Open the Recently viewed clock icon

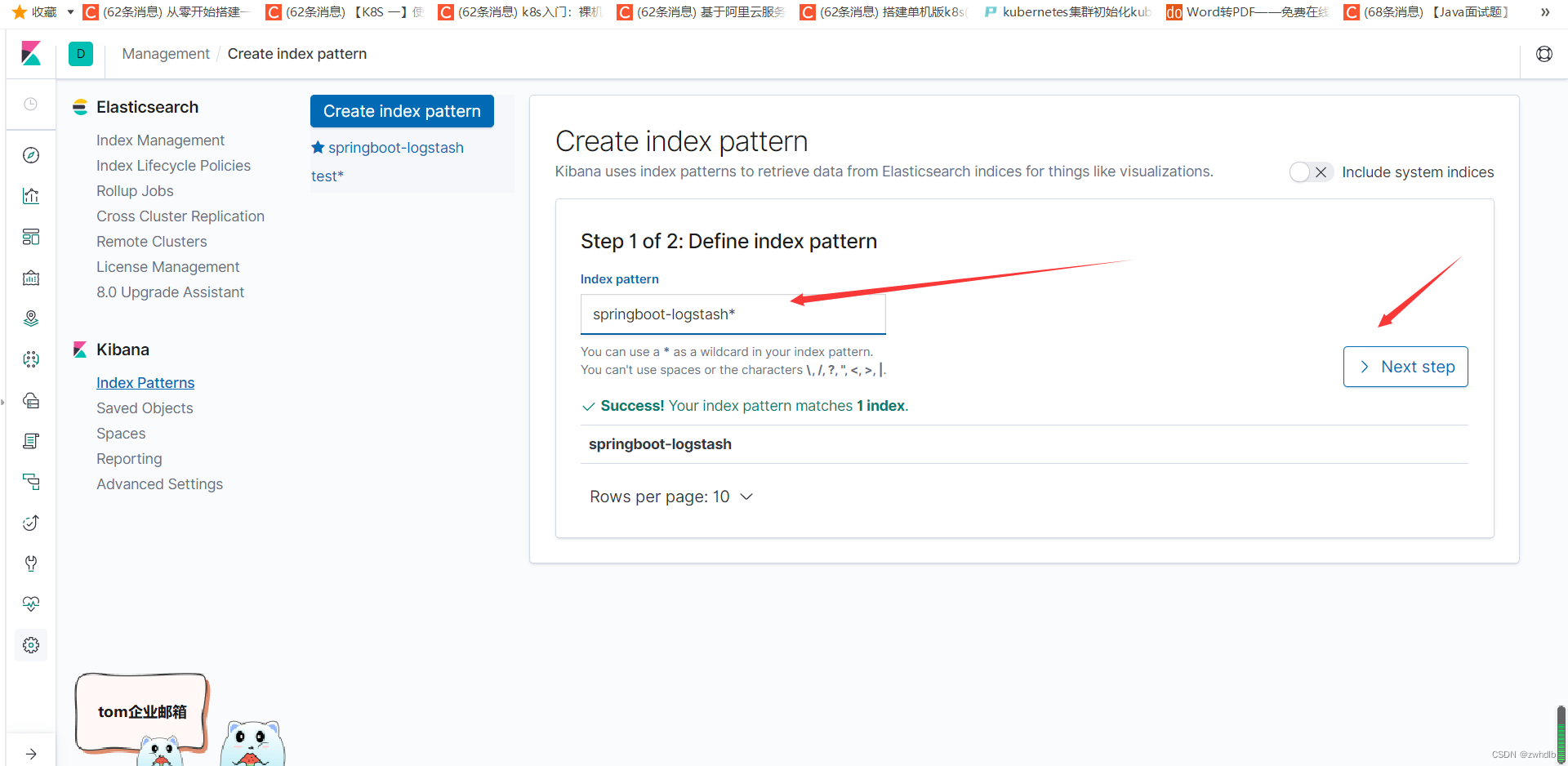coord(31,104)
